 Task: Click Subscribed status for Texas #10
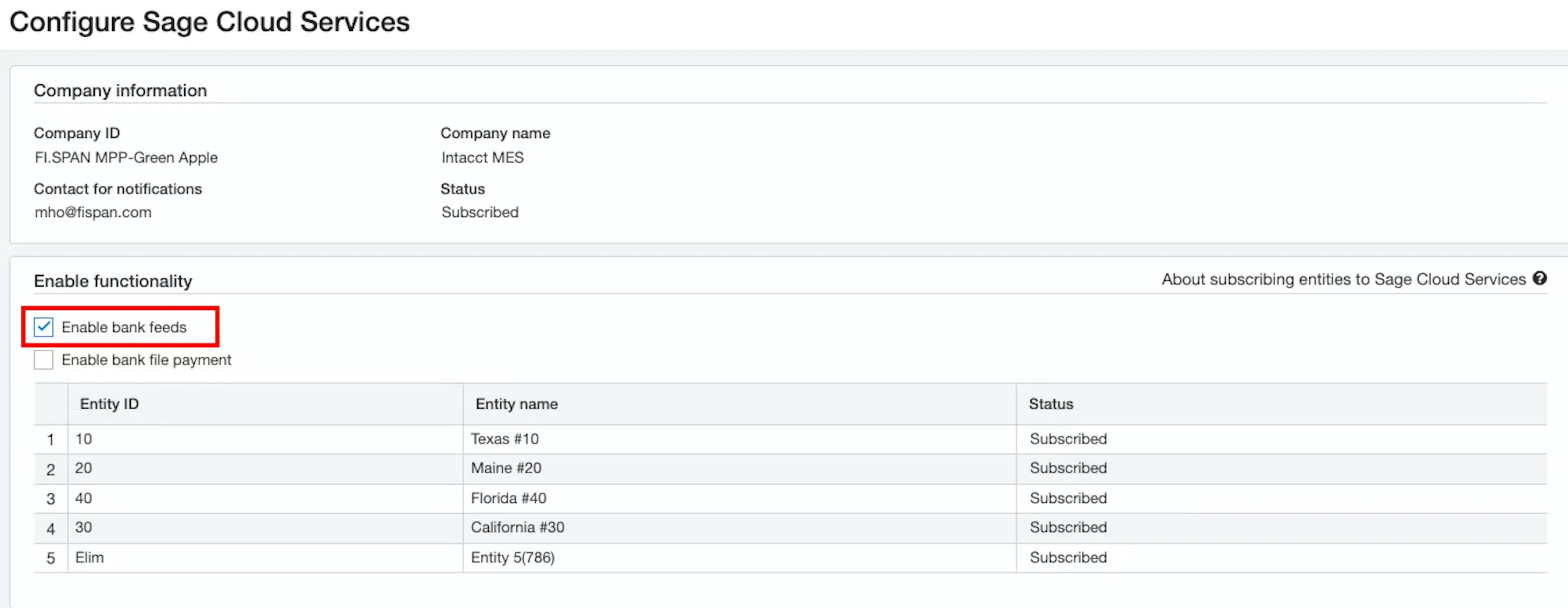click(x=1068, y=439)
